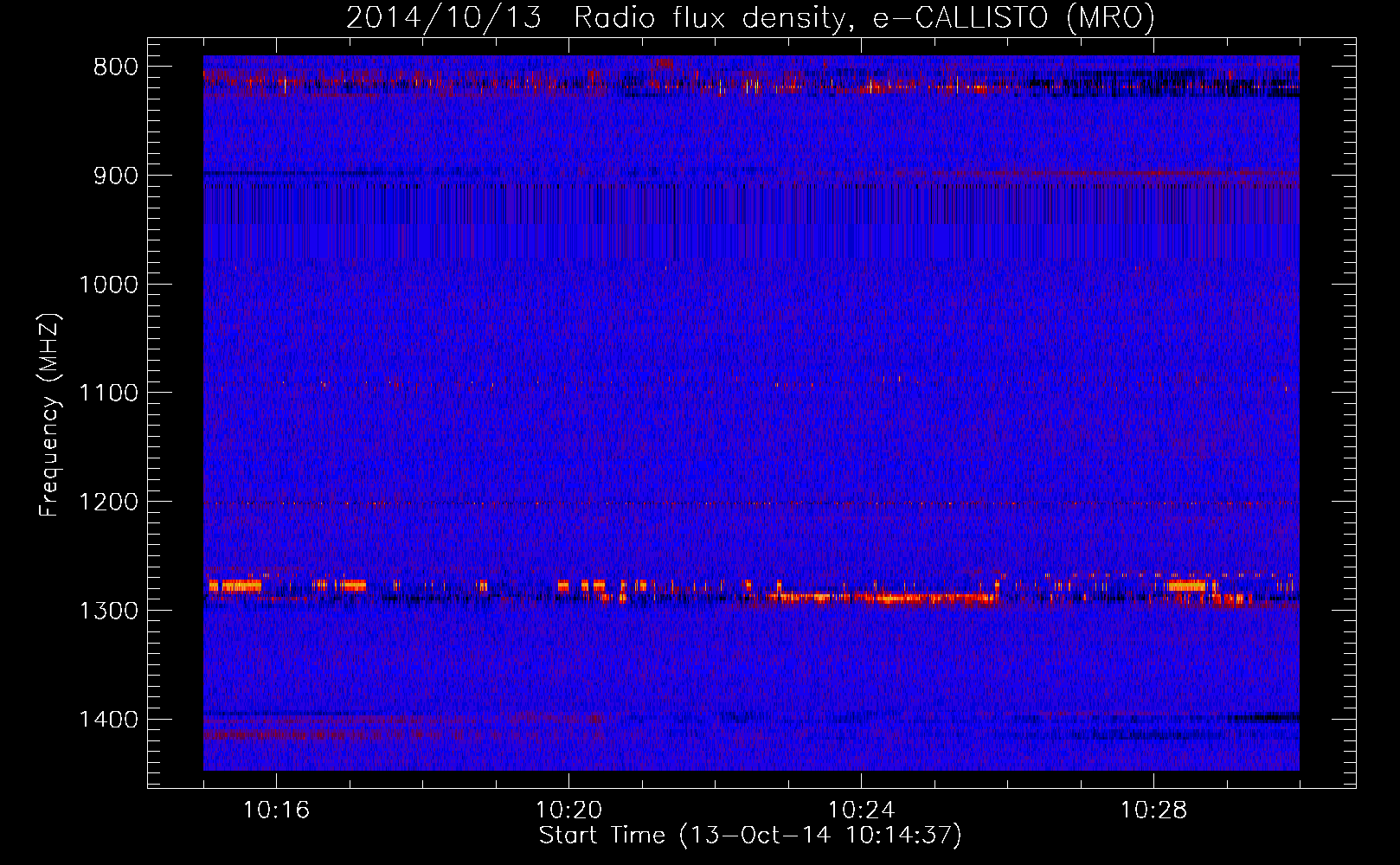Select the 800 frequency tick label
This screenshot has width=1400, height=865.
pyautogui.click(x=116, y=67)
